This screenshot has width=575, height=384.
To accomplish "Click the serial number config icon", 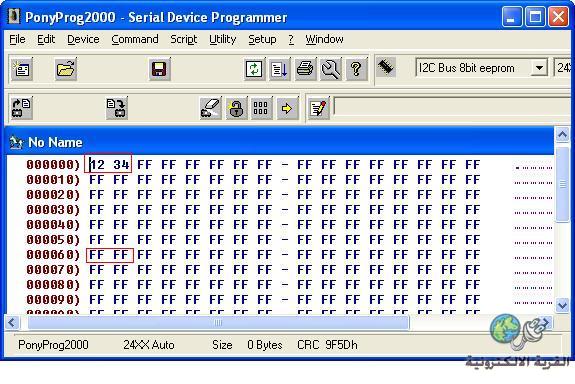I will click(261, 108).
